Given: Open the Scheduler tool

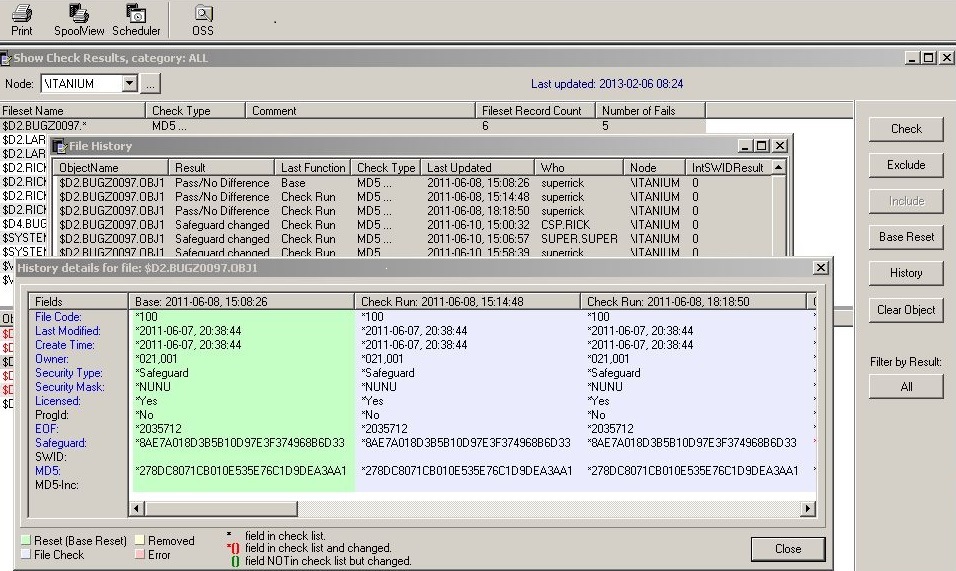Looking at the screenshot, I should click(x=136, y=20).
